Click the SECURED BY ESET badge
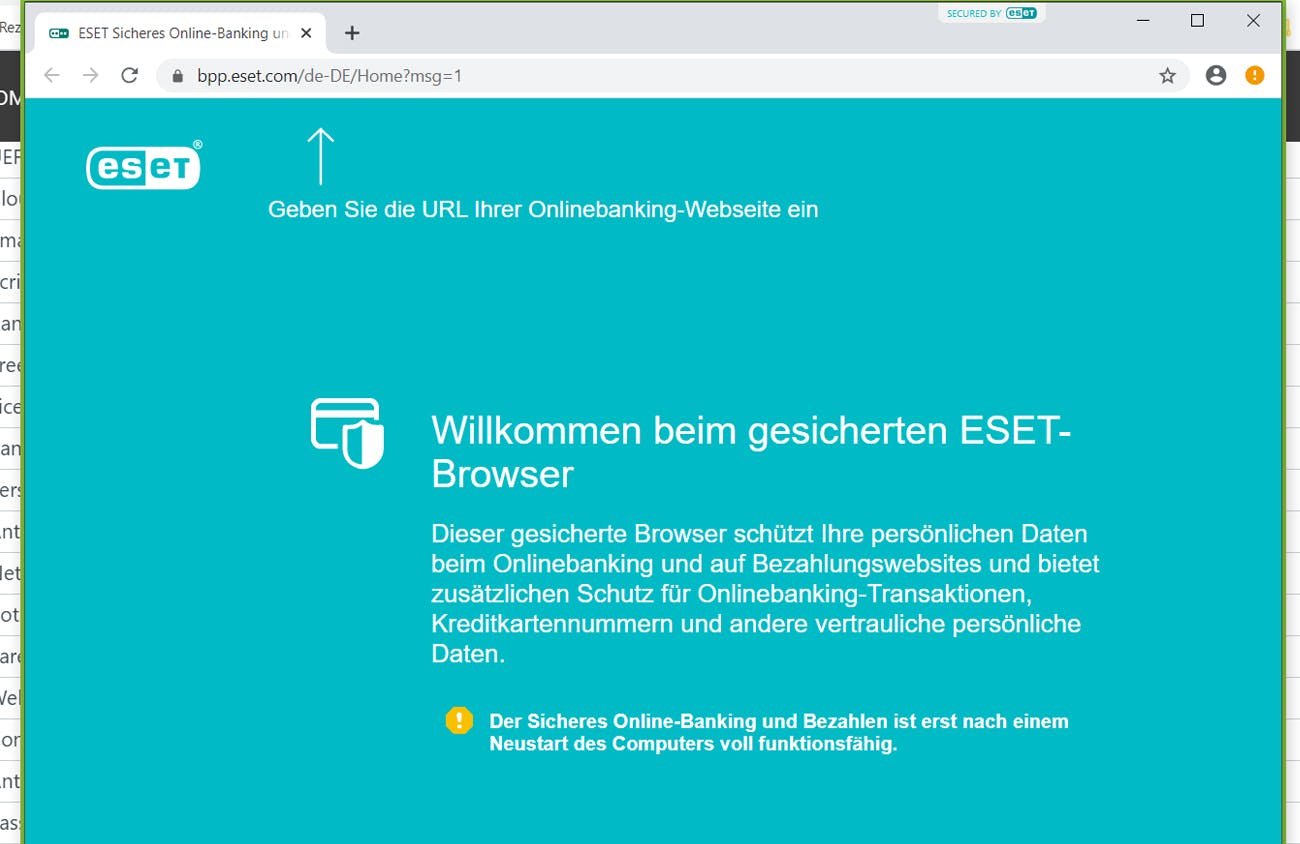Viewport: 1300px width, 844px height. coord(991,13)
